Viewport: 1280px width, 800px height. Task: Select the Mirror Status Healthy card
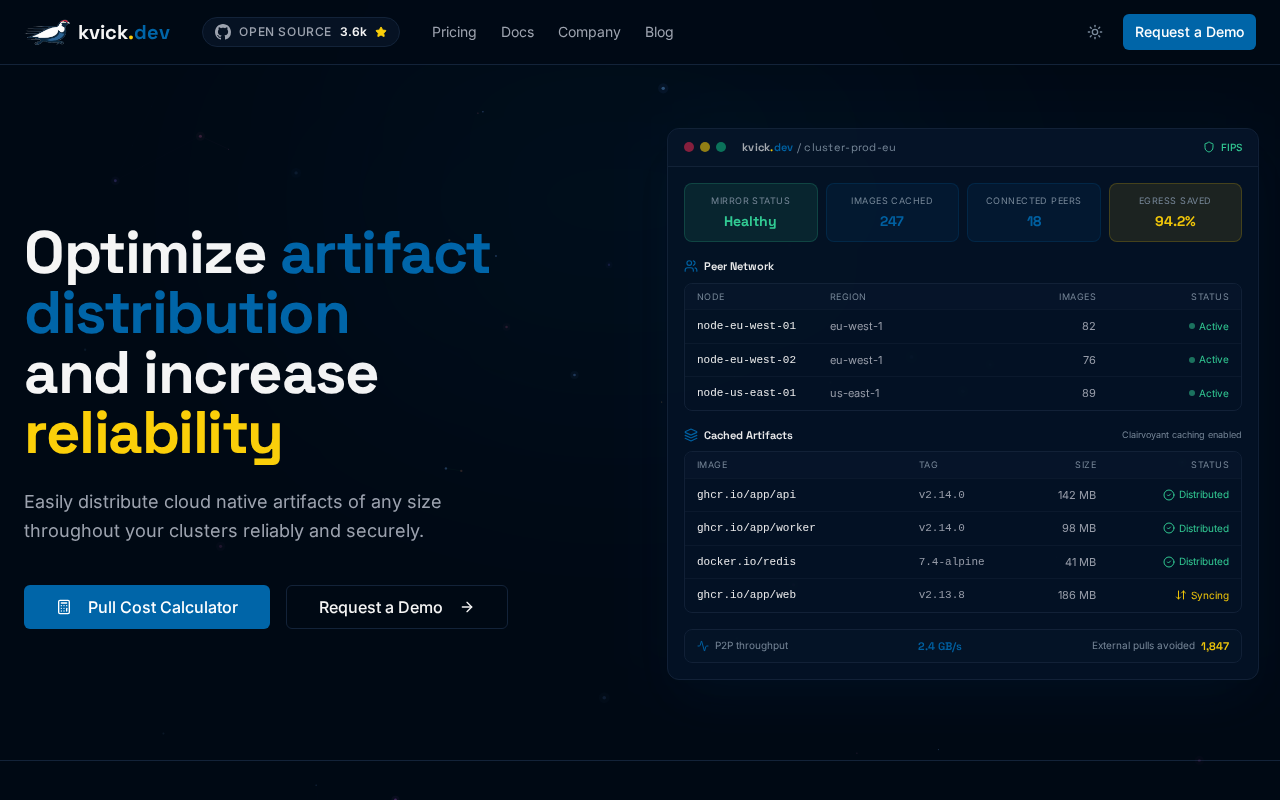[x=750, y=212]
